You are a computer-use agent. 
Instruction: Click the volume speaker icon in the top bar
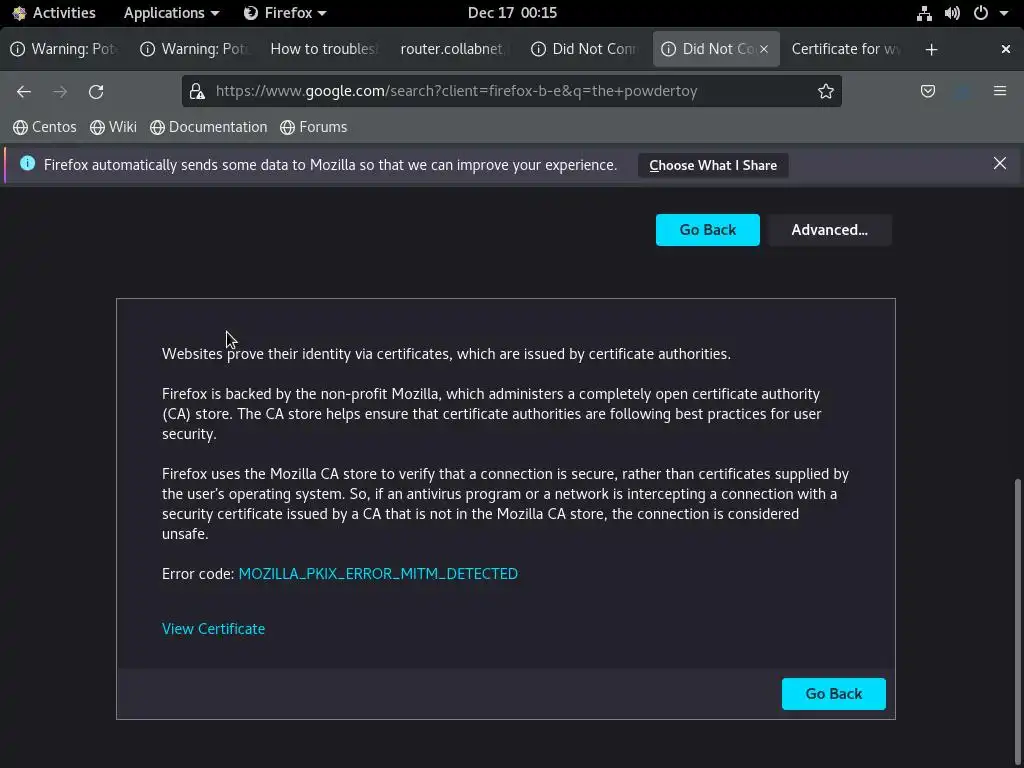(952, 13)
